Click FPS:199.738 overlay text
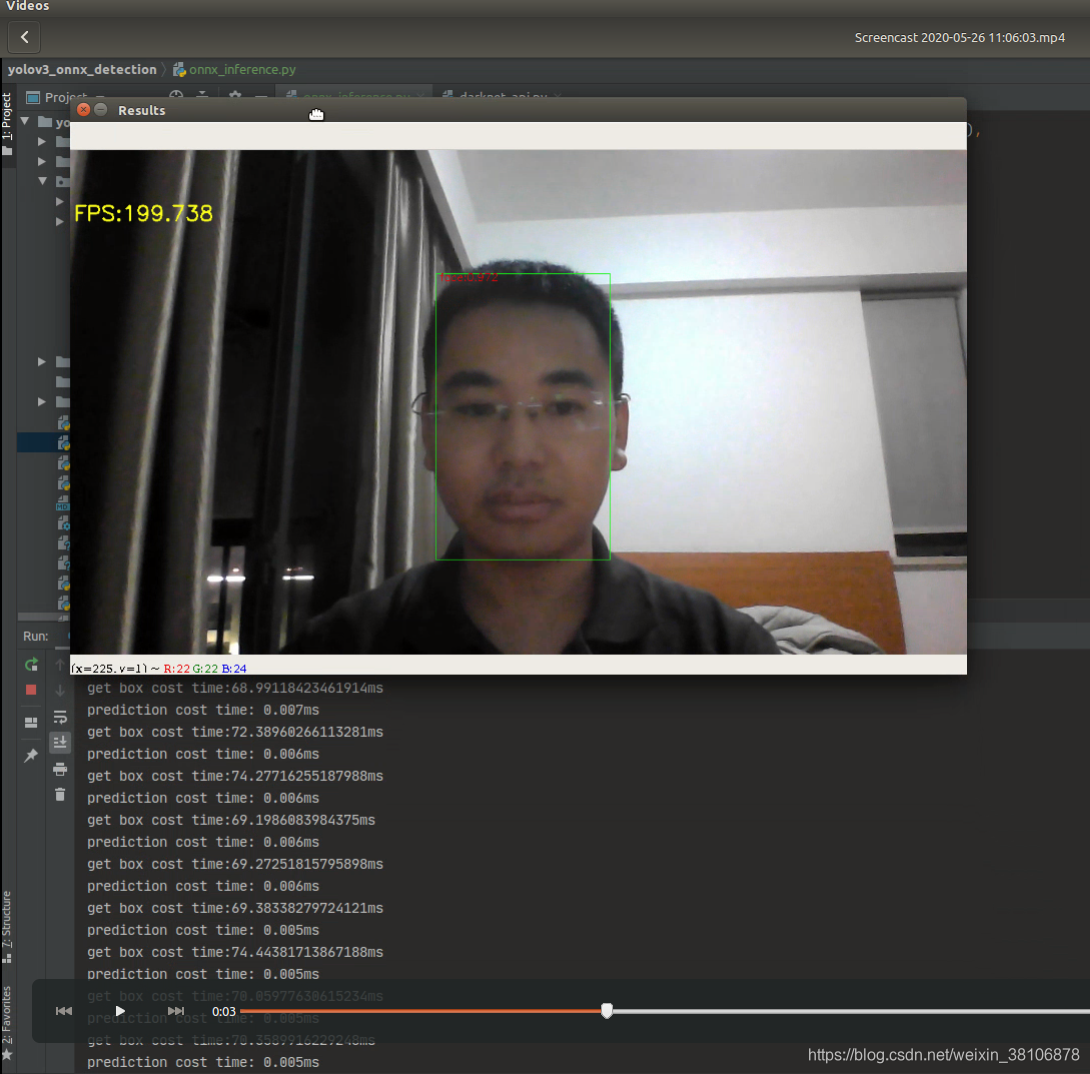Viewport: 1090px width, 1074px height. [143, 213]
